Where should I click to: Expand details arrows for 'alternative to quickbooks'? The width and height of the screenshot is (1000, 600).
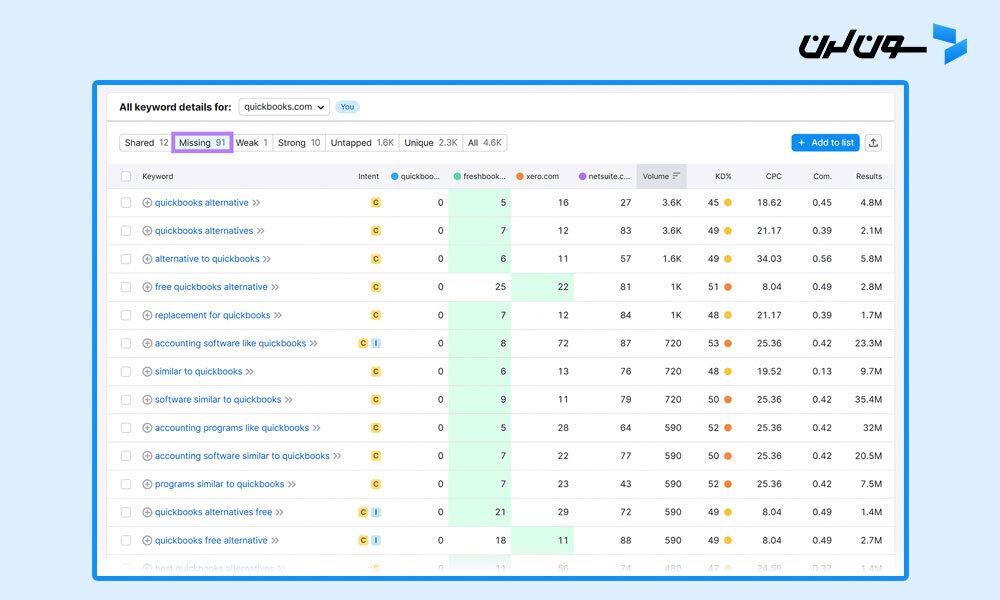coord(267,259)
